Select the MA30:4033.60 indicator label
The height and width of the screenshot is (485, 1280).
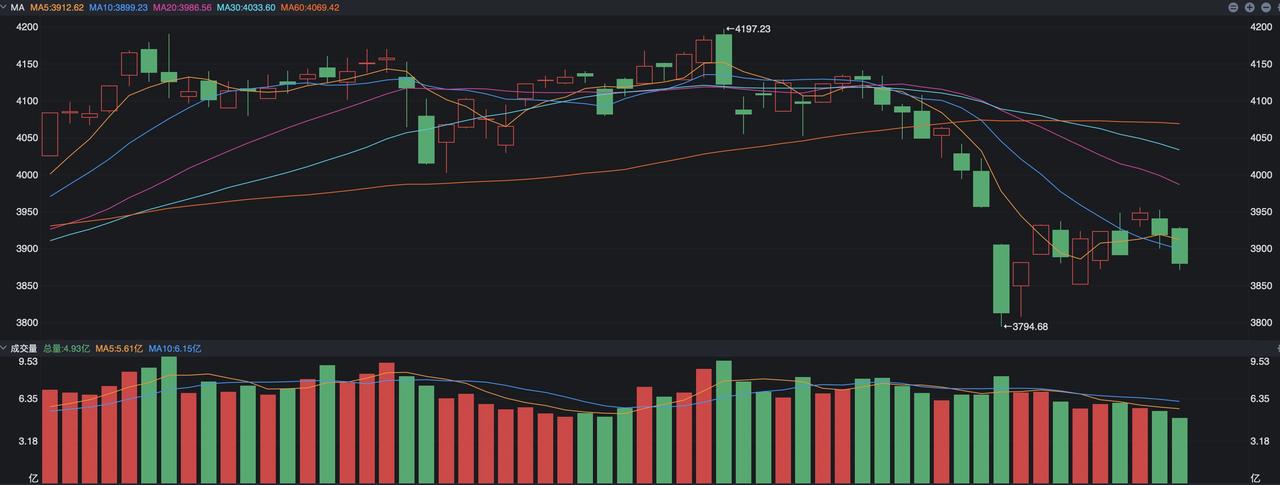pyautogui.click(x=245, y=7)
